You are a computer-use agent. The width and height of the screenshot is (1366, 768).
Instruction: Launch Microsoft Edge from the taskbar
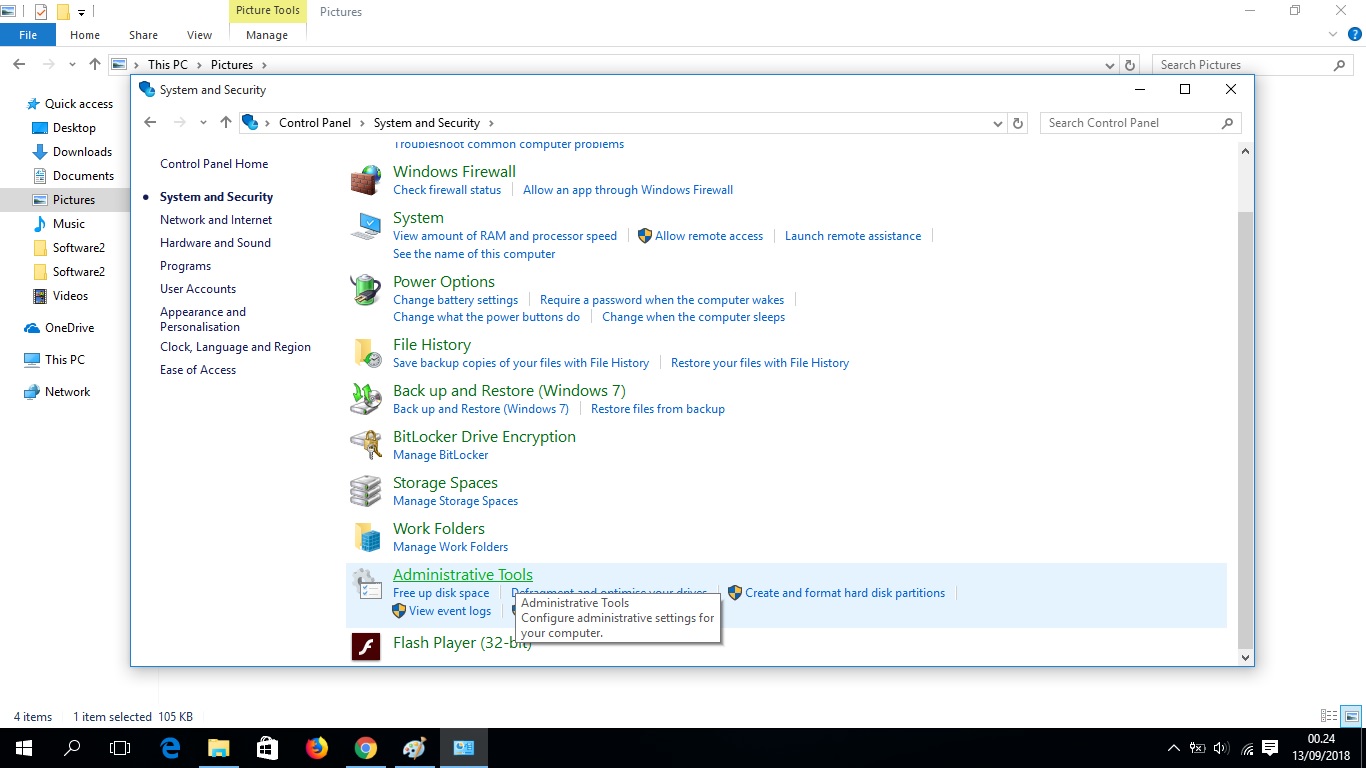click(170, 748)
